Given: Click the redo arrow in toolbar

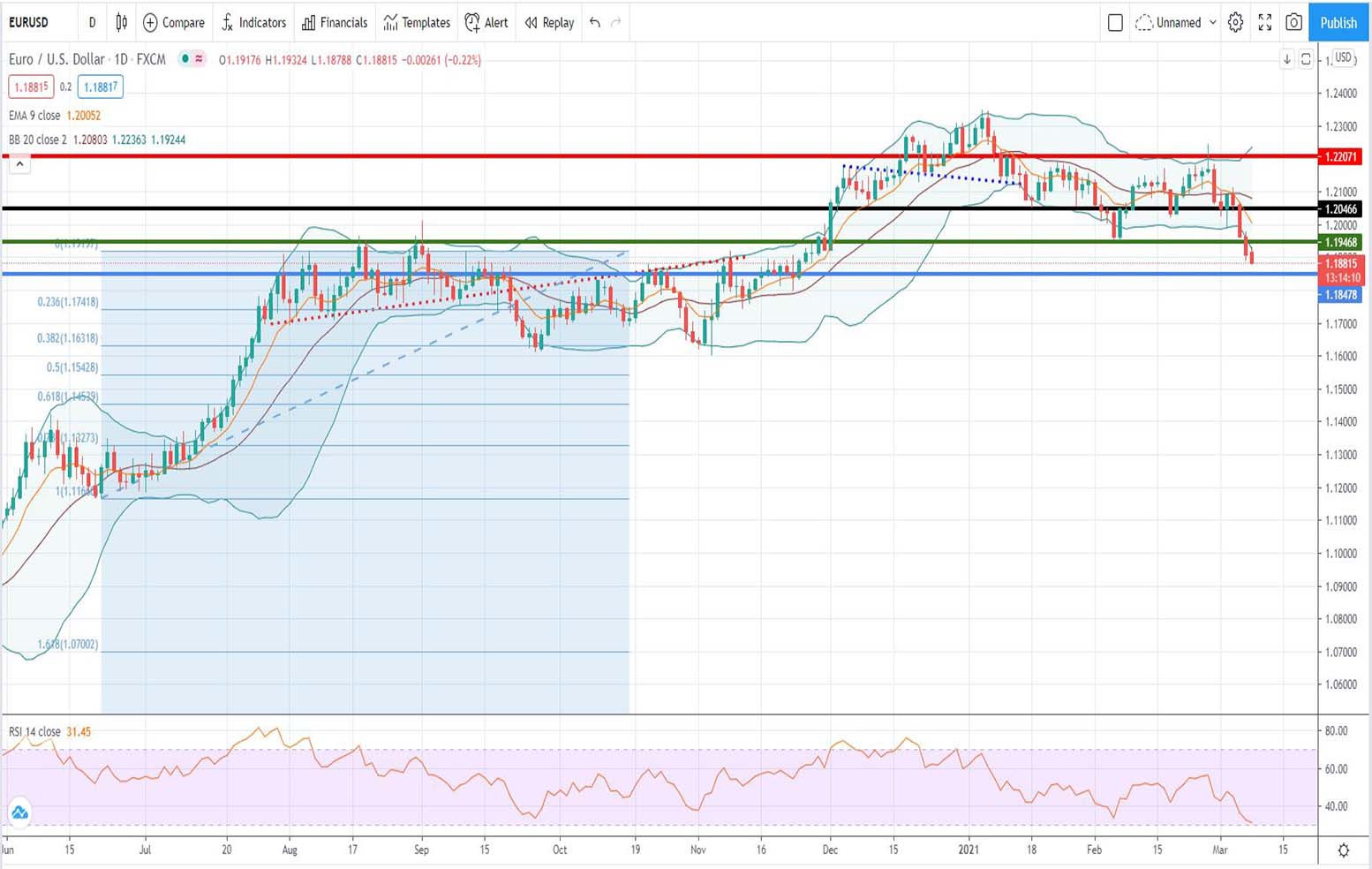Looking at the screenshot, I should point(616,22).
